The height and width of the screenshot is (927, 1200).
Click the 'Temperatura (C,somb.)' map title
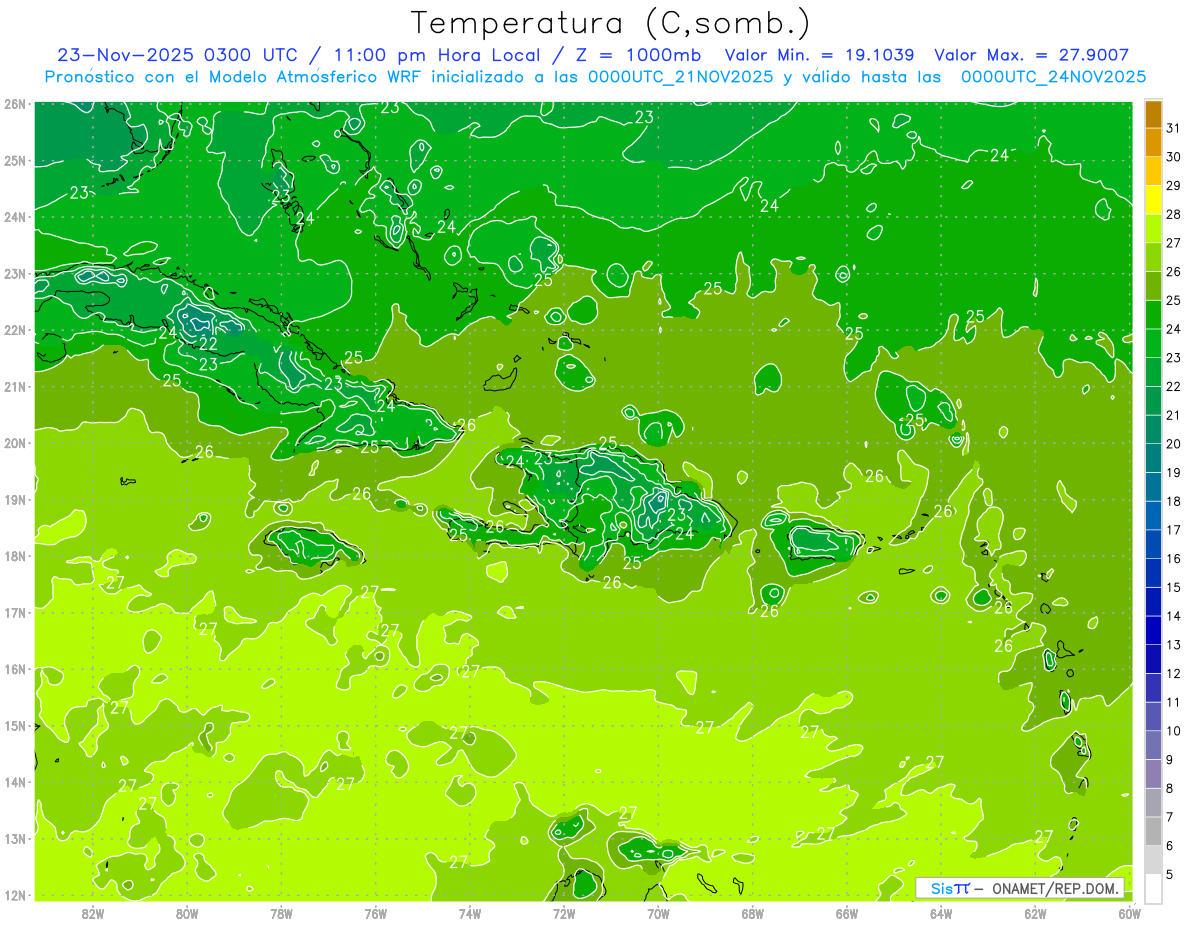pos(610,23)
